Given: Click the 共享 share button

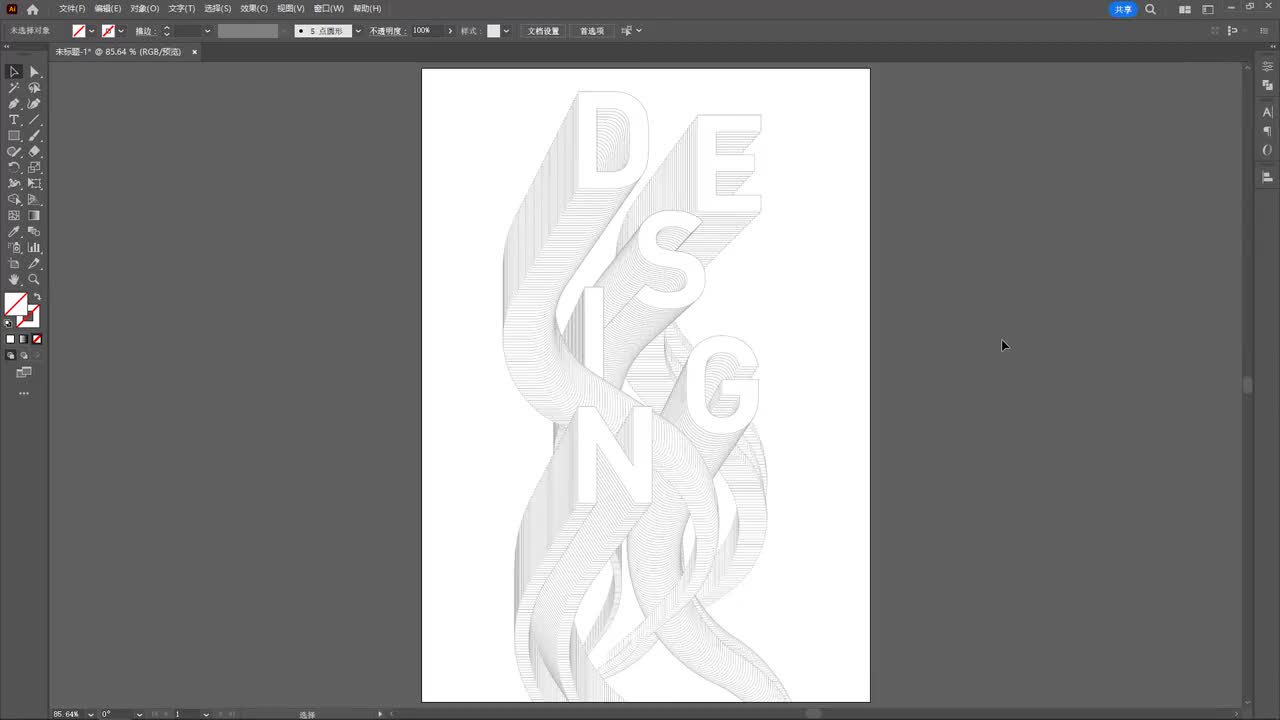Looking at the screenshot, I should pos(1124,9).
